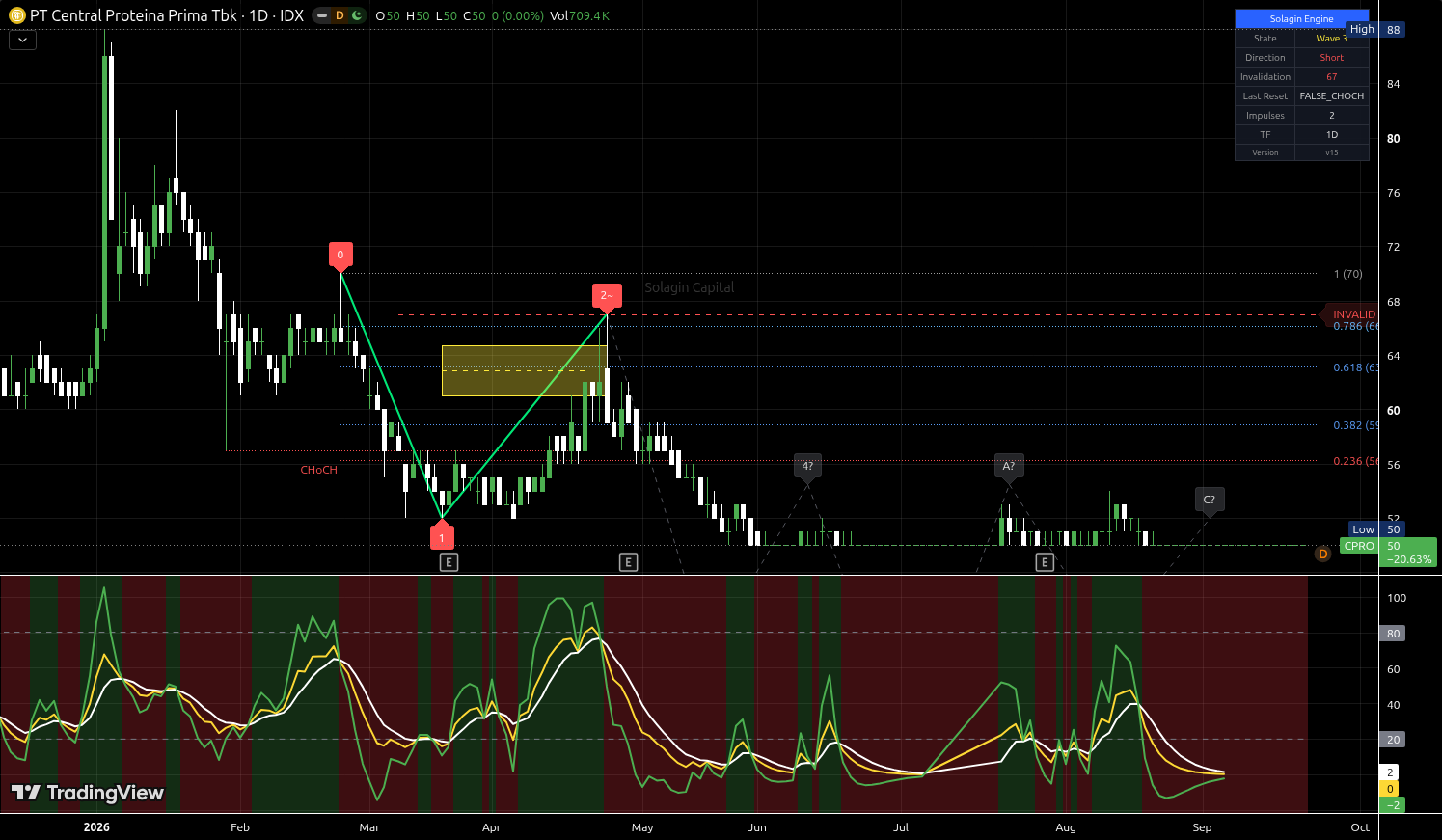The height and width of the screenshot is (840, 1442).
Task: Click the TradingView logo
Action: (88, 793)
